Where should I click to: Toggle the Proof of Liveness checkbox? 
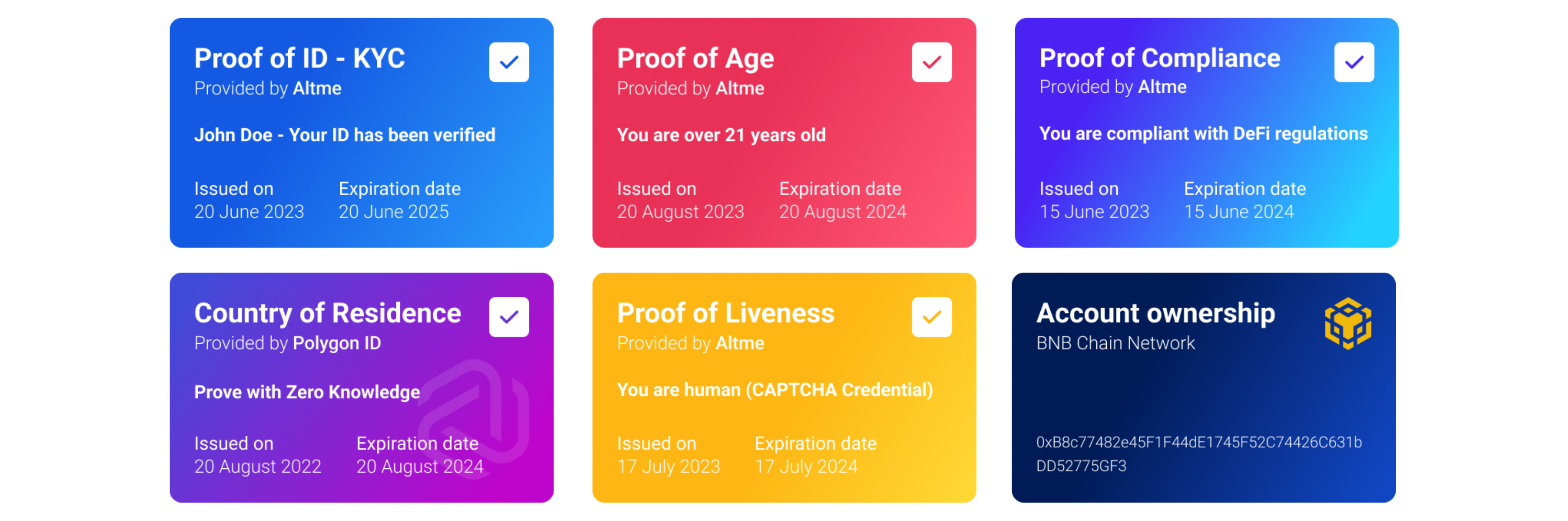tap(931, 317)
